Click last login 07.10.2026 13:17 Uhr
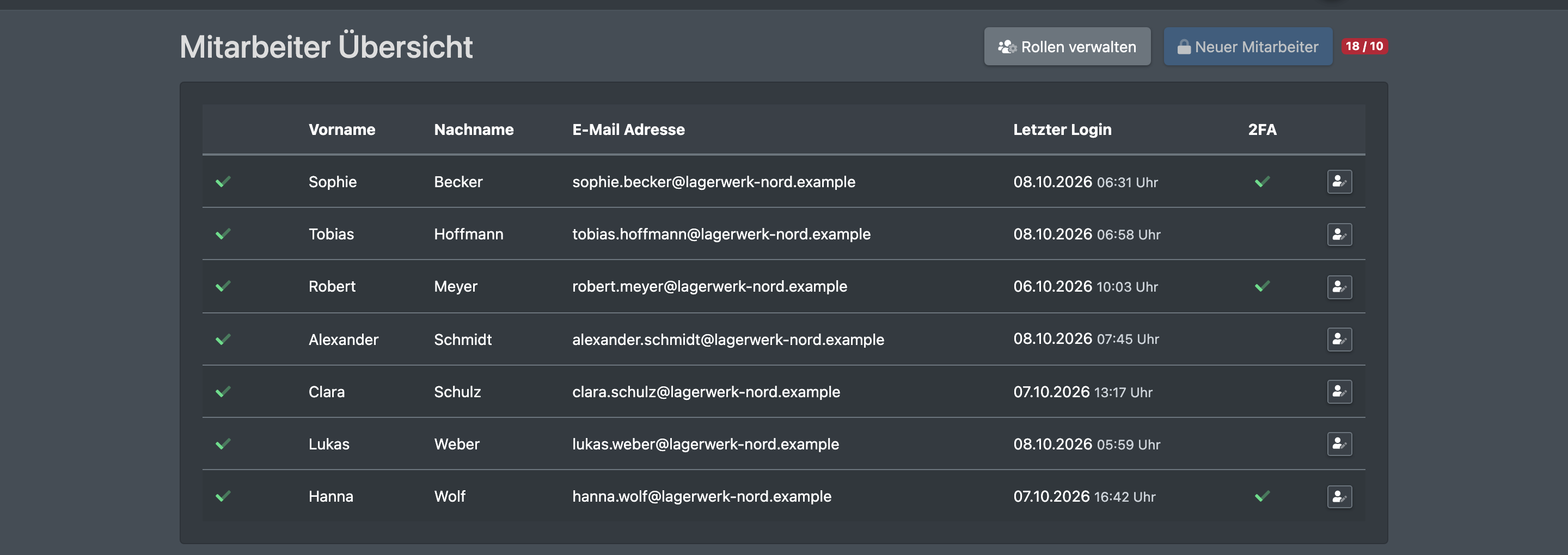1568x555 pixels. coord(1082,392)
